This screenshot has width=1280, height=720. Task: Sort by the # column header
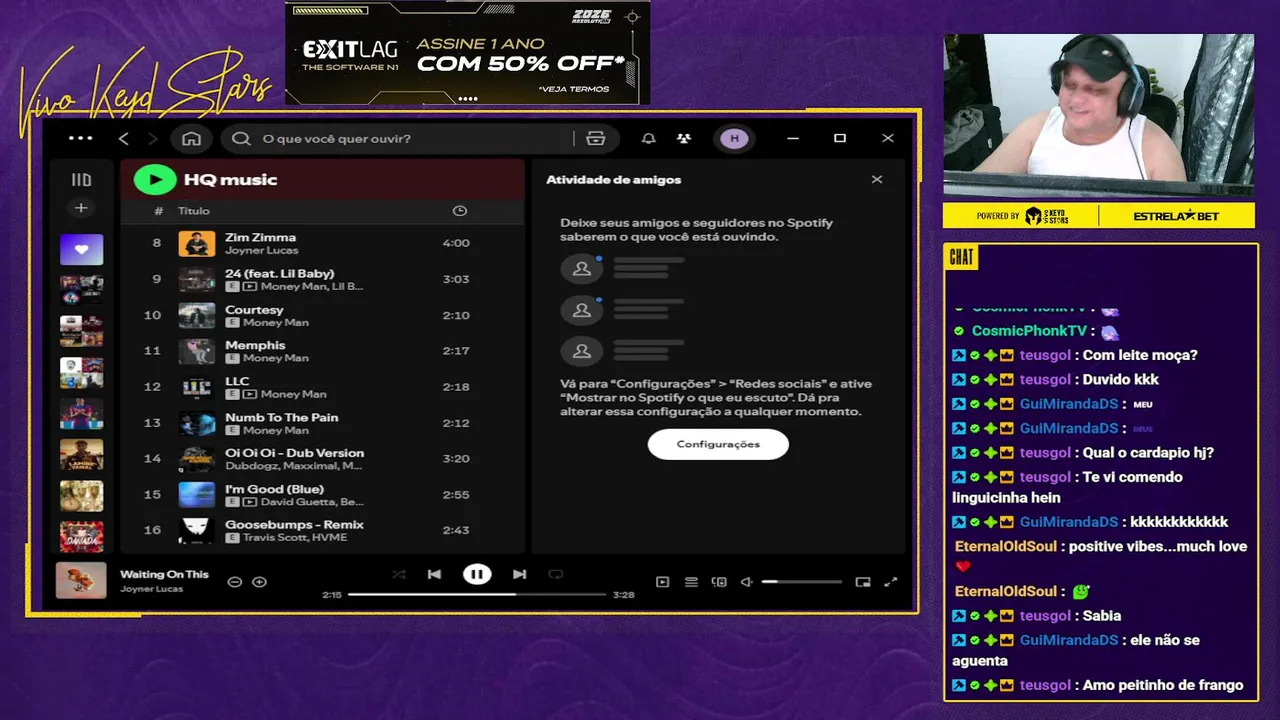click(158, 211)
